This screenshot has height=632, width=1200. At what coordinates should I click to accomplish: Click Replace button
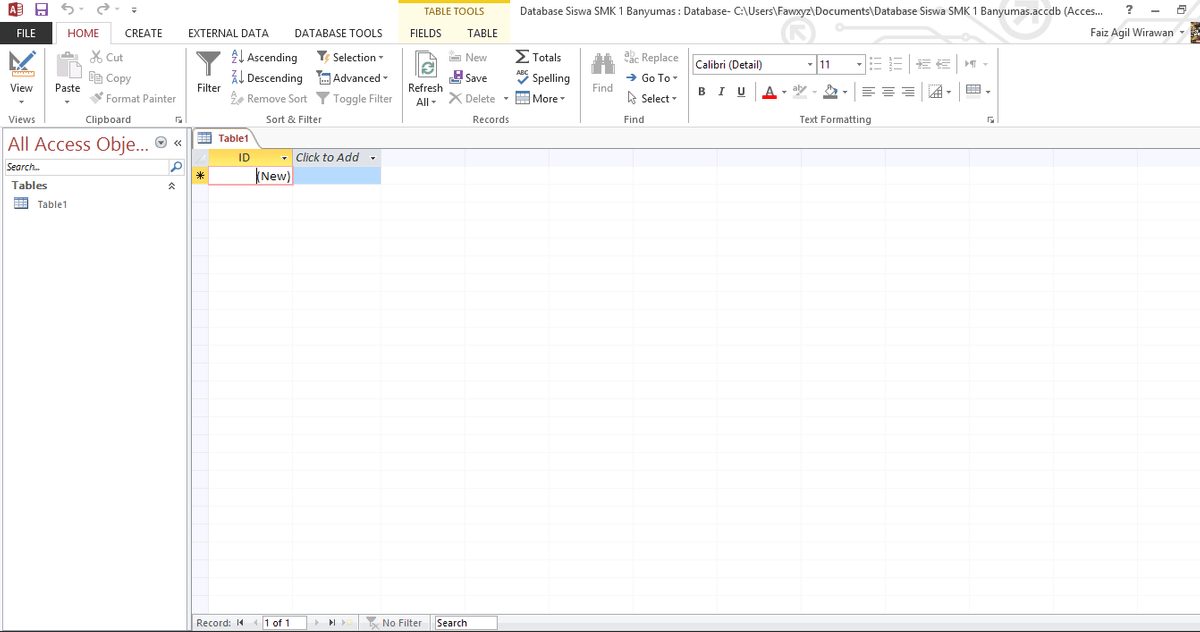click(x=651, y=58)
